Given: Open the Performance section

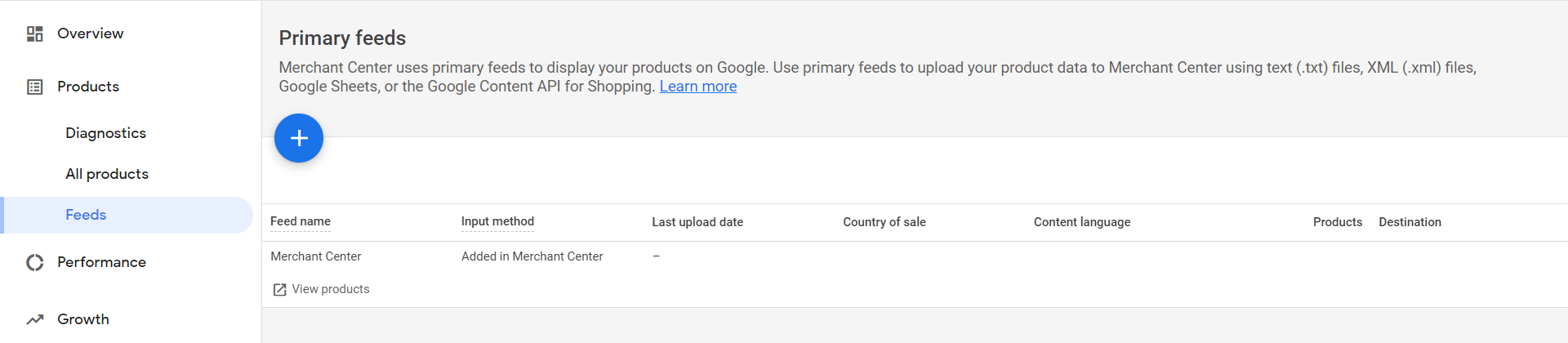Looking at the screenshot, I should (101, 262).
